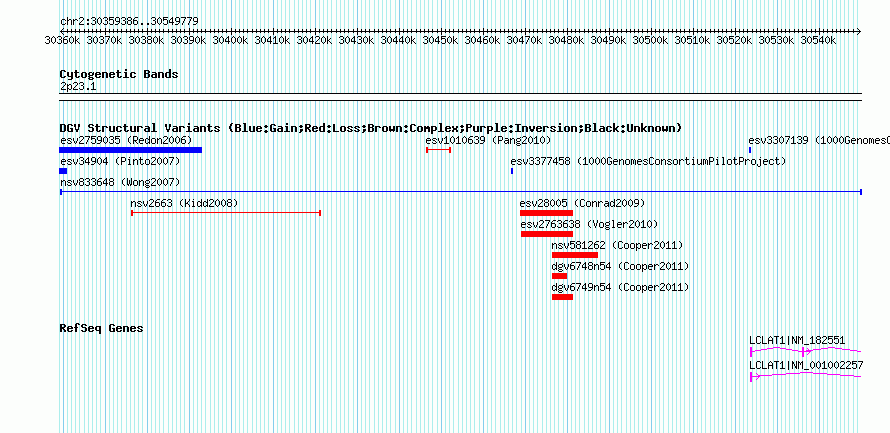
Task: Click the Cytogenetic Bands track title
Action: pos(119,74)
